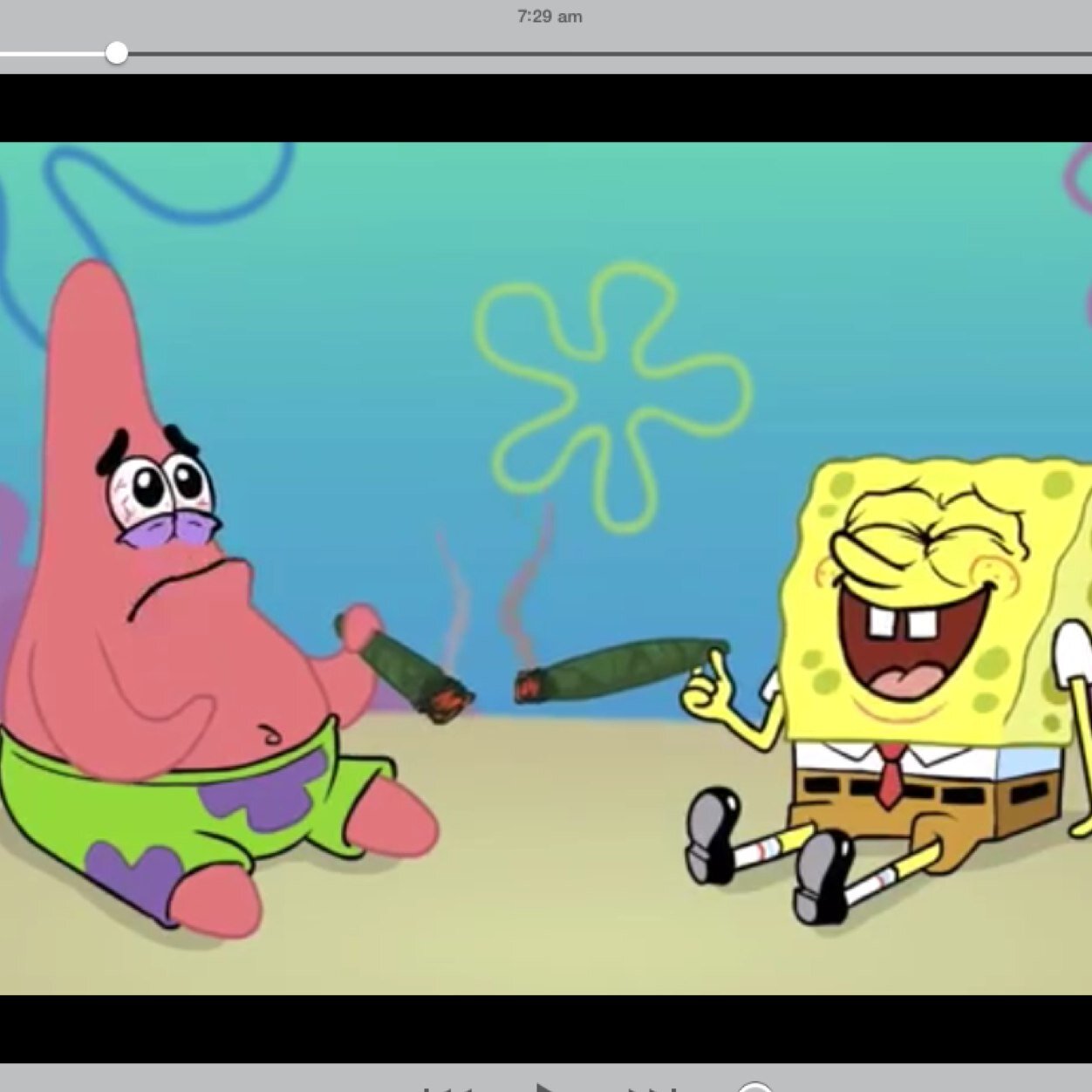
Task: Click the unplayed portion of the progress track
Action: tap(610, 53)
